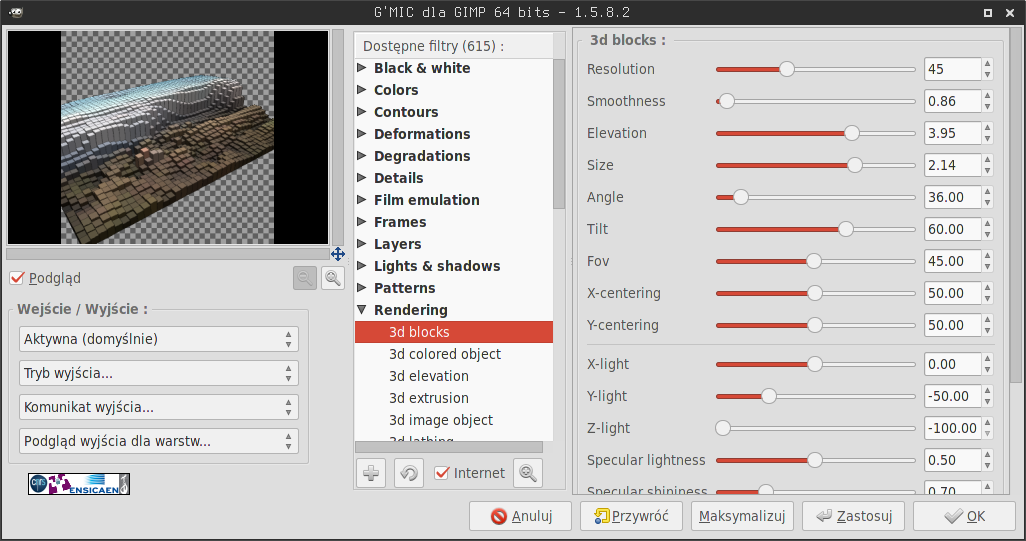Increase Resolution with the stepper up arrow
This screenshot has height=541, width=1026.
[x=987, y=63]
